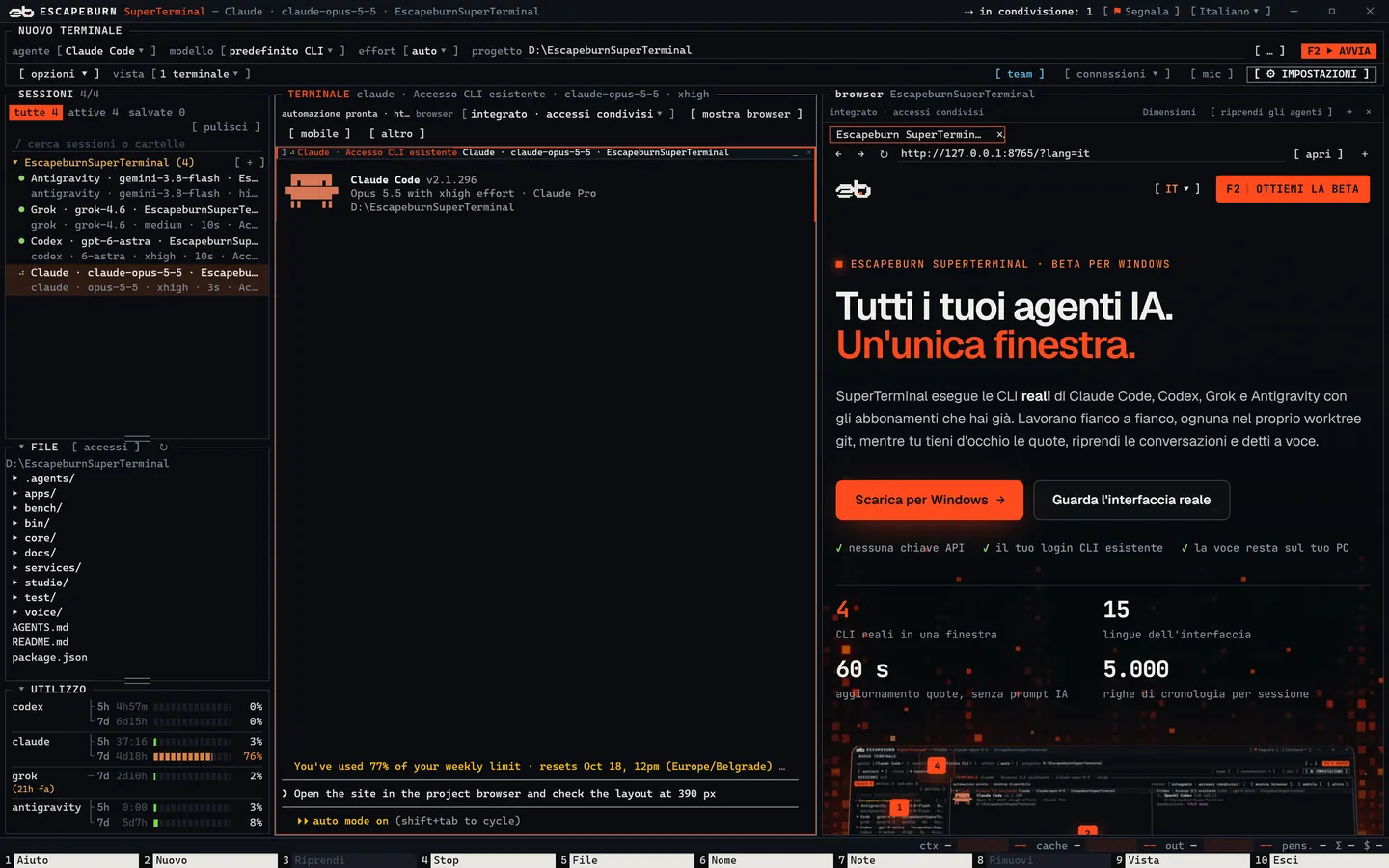Click the Claude Code pixel mascot icon
Viewport: 1389px width, 868px height.
[312, 191]
